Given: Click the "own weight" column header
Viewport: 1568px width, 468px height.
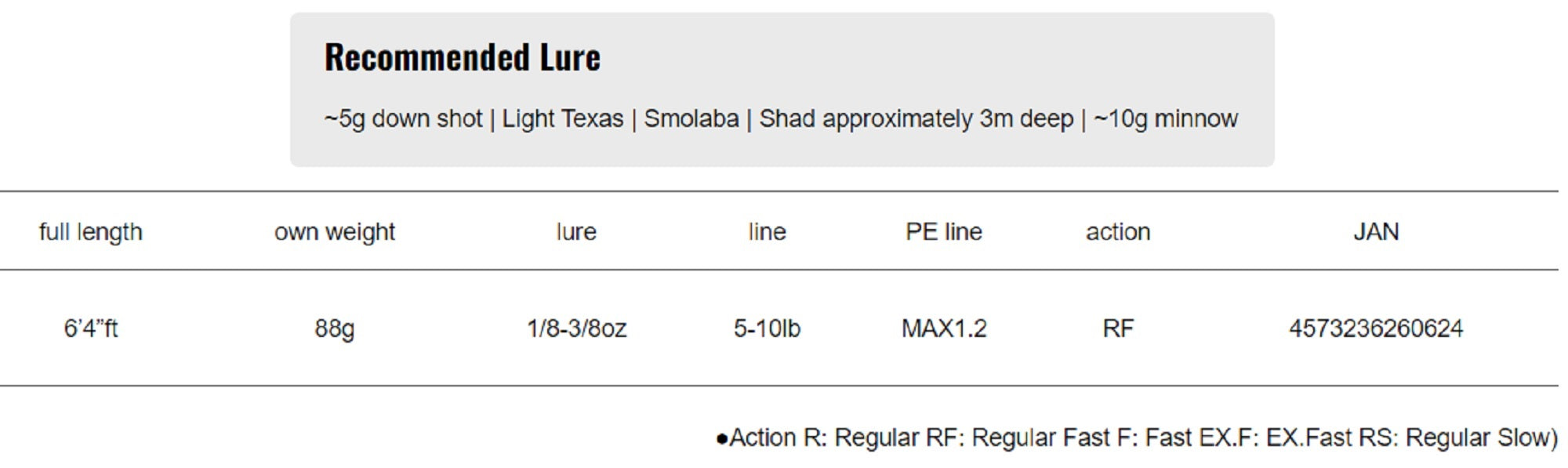Looking at the screenshot, I should [x=335, y=232].
